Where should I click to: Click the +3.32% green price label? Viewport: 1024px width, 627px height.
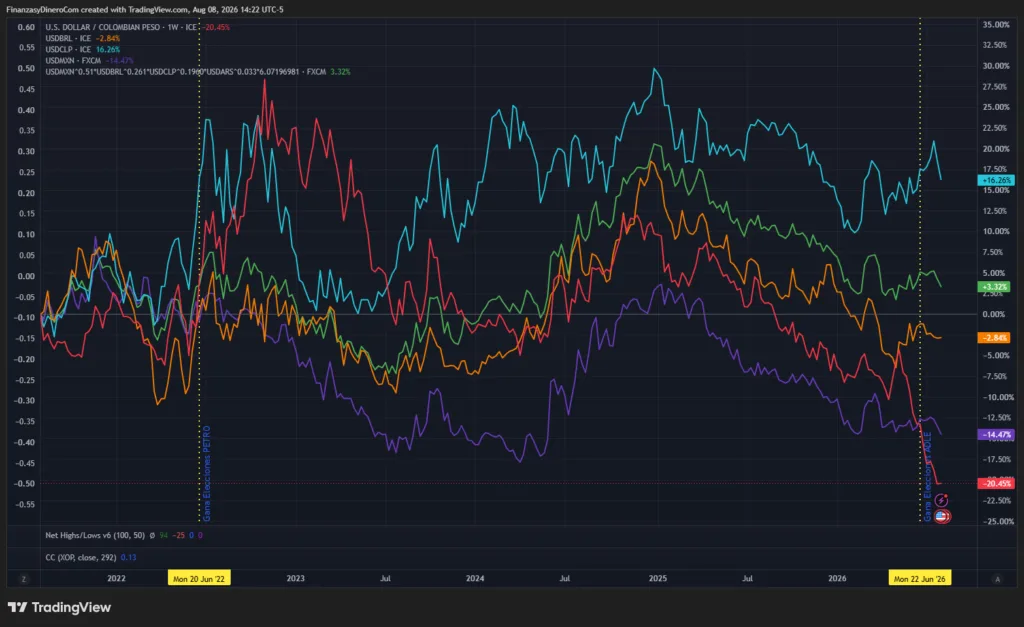[x=993, y=287]
